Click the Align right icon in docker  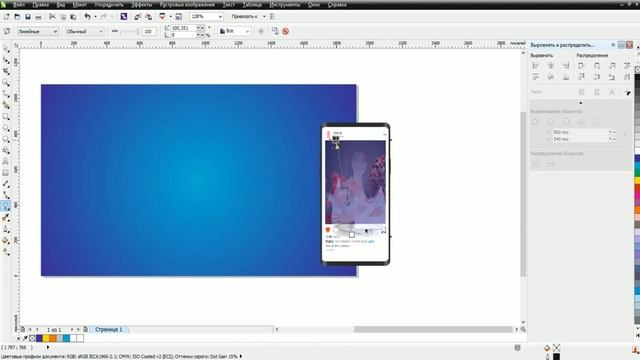[x=566, y=65]
